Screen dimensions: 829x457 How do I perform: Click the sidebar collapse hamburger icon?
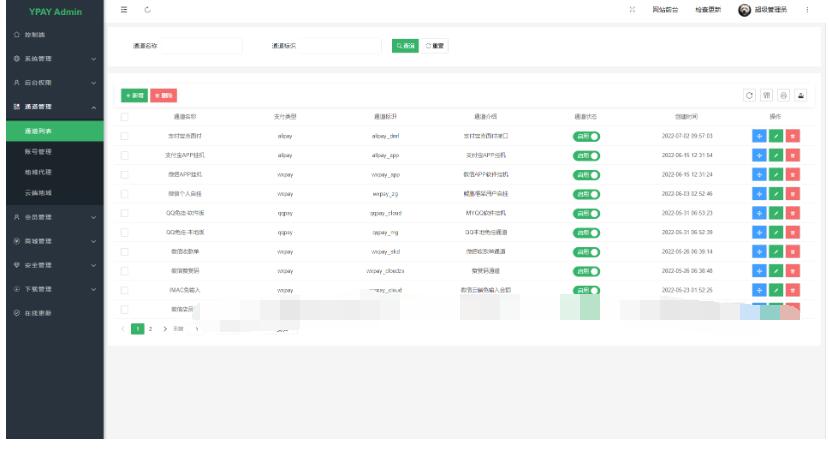click(x=124, y=10)
